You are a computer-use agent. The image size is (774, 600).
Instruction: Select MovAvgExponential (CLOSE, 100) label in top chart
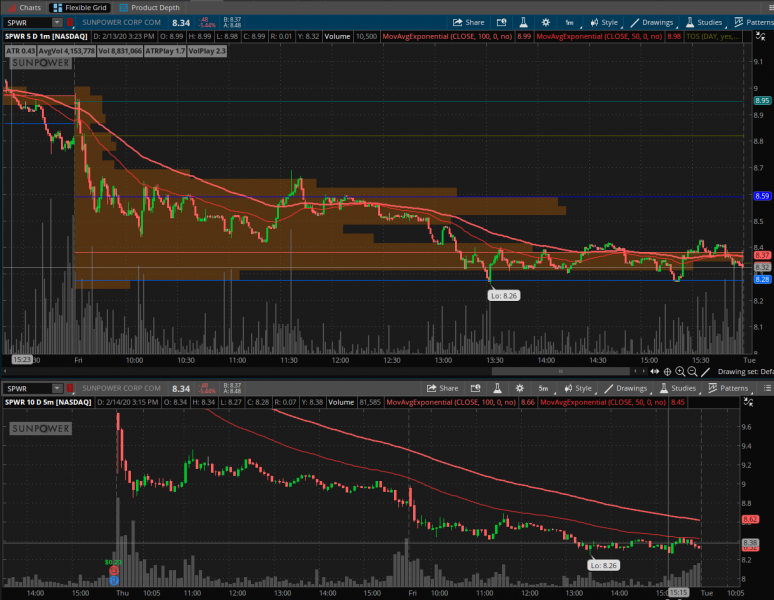click(447, 37)
